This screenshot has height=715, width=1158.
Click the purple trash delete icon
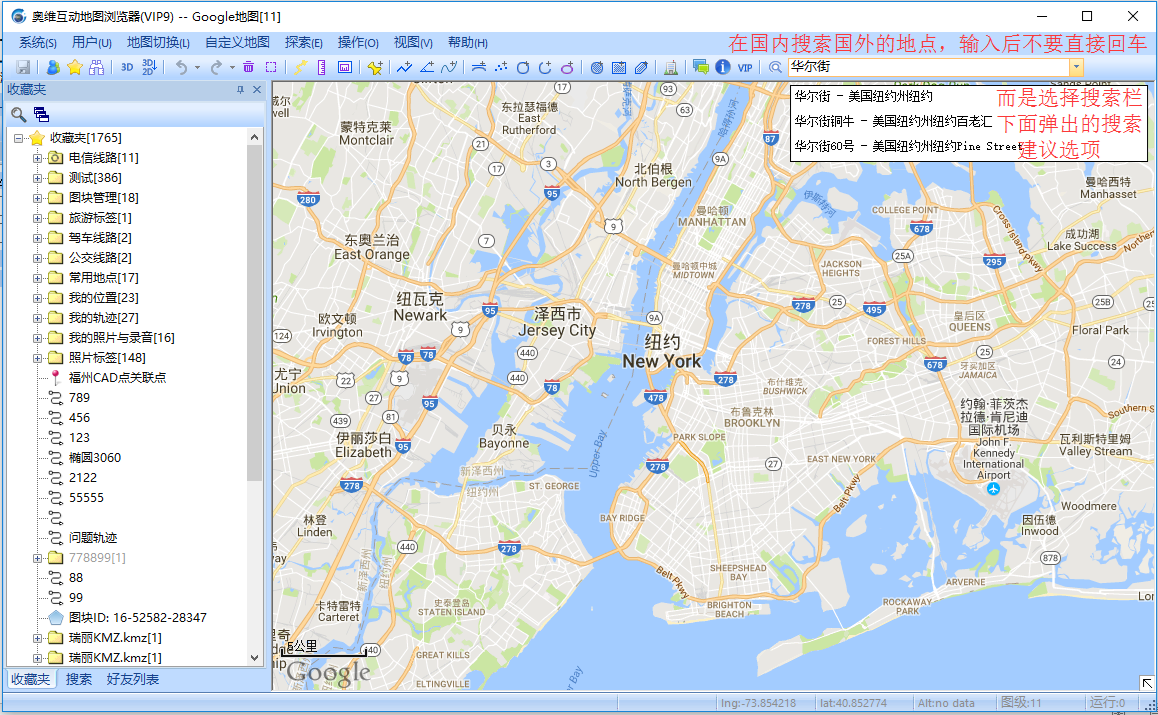[x=249, y=67]
